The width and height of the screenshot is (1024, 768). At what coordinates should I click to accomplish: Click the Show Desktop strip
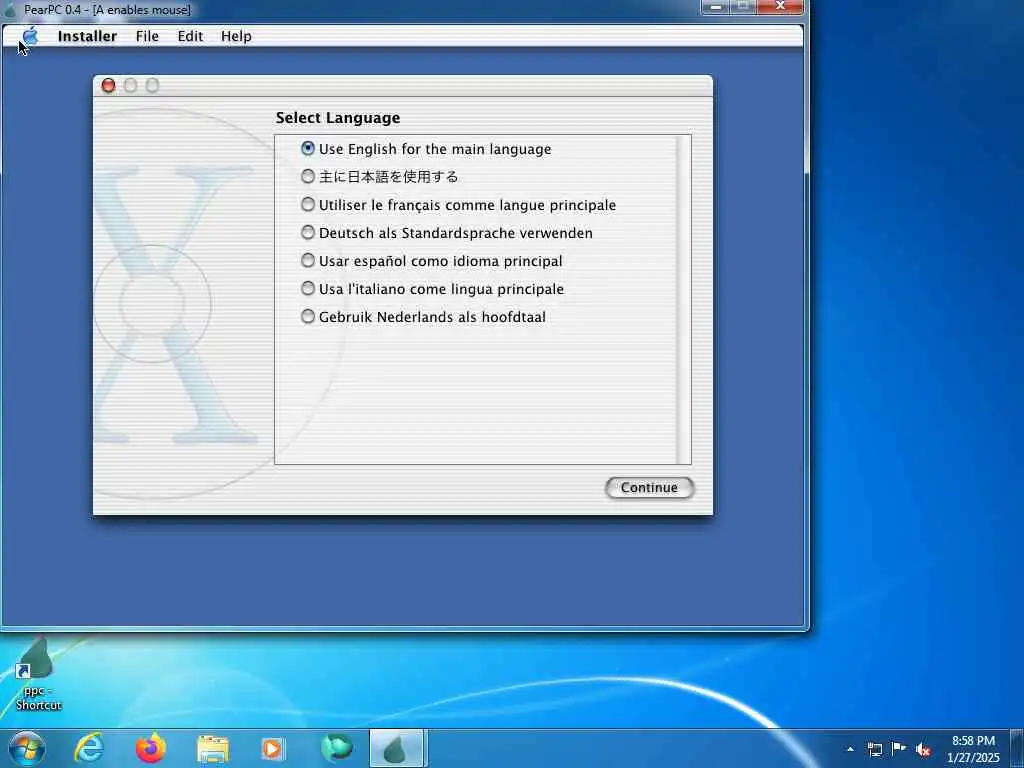pos(1017,748)
